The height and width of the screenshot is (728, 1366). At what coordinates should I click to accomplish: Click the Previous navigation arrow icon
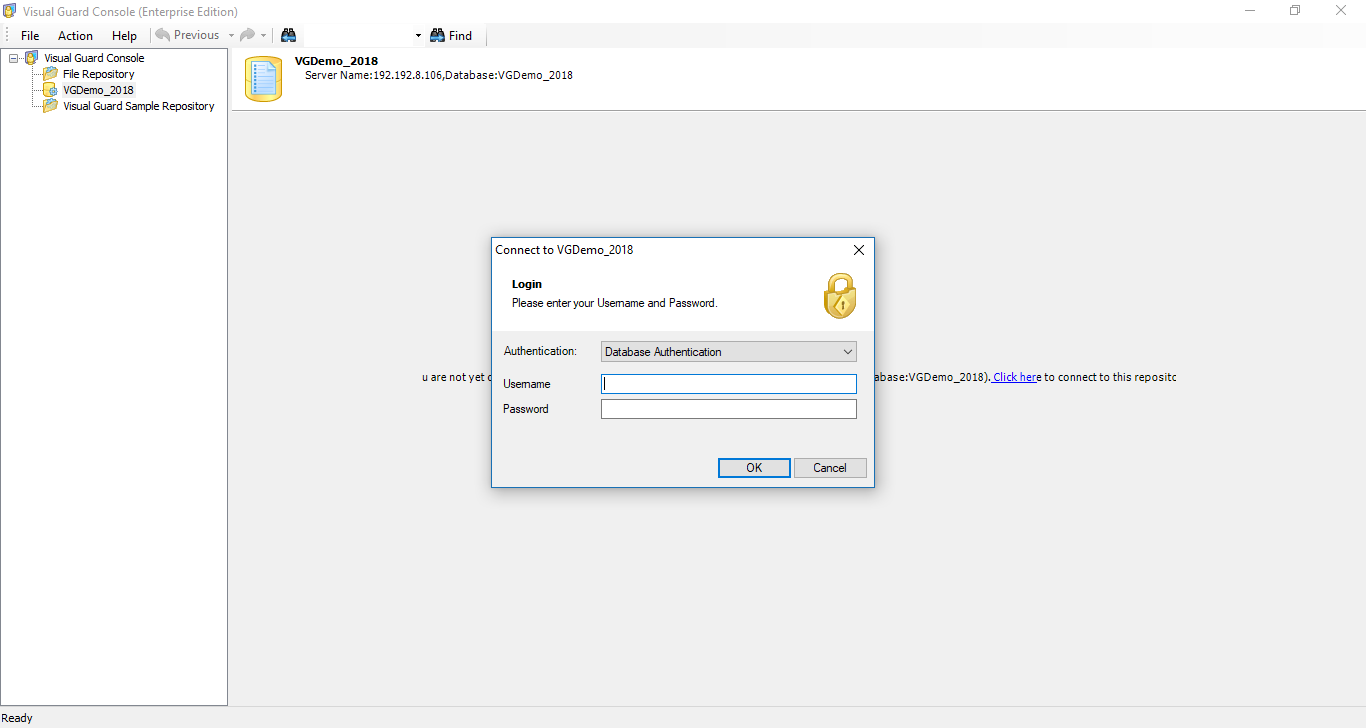[x=162, y=34]
